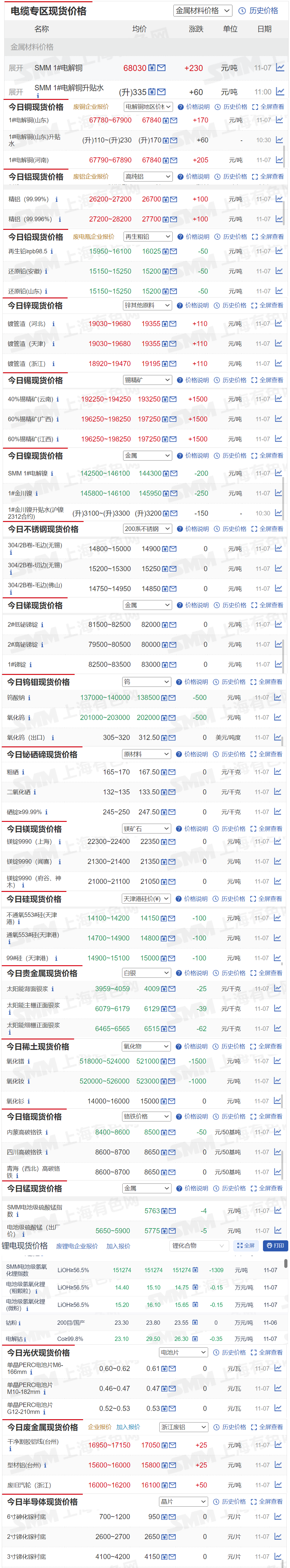
Task: Open the 天津港硅价(¥) dropdown
Action: coord(146,899)
